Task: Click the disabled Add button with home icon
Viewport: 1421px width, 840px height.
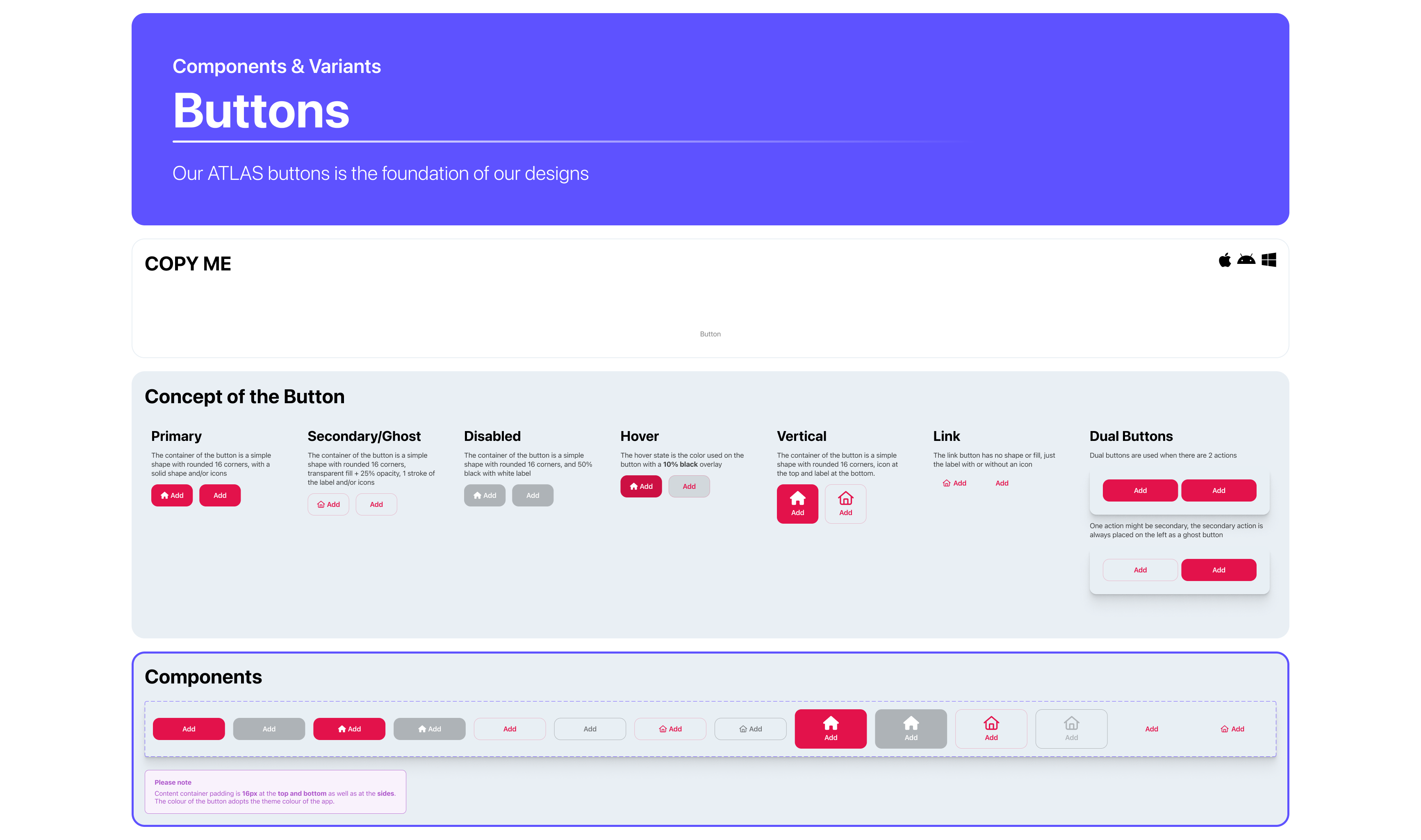Action: tap(484, 495)
